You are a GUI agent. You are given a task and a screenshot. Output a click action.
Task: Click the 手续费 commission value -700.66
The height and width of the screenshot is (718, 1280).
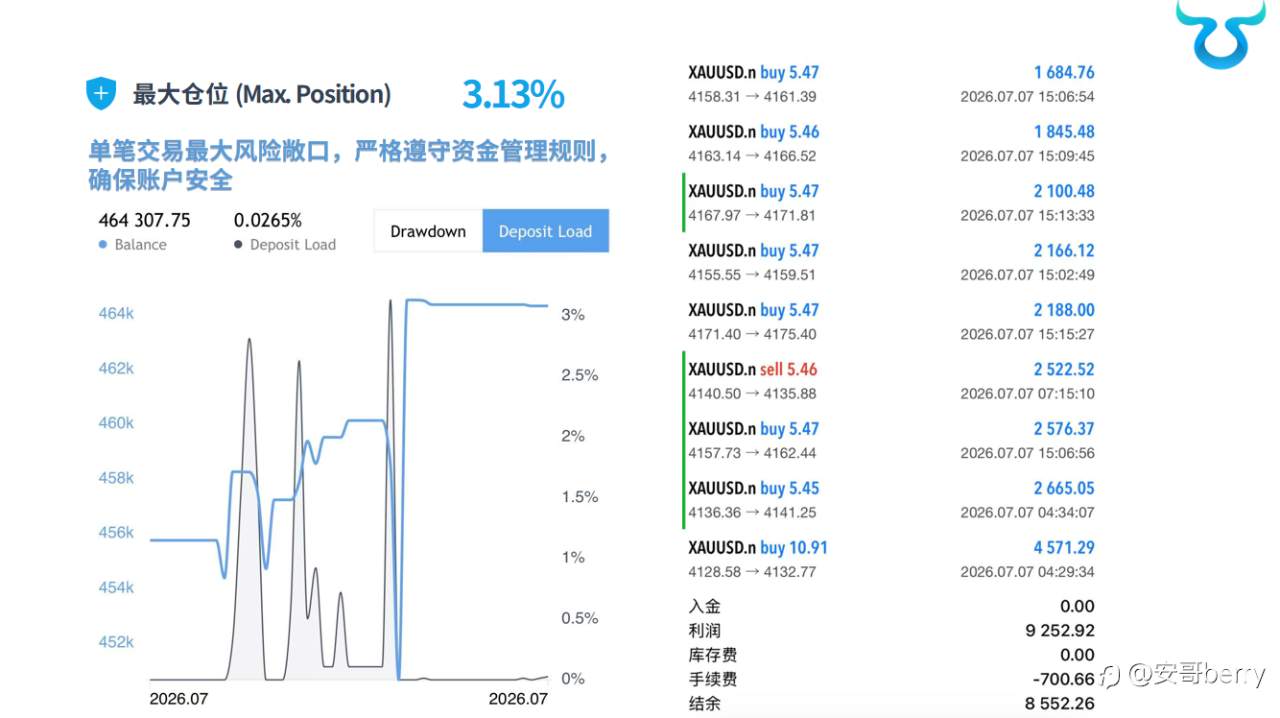tap(1063, 680)
